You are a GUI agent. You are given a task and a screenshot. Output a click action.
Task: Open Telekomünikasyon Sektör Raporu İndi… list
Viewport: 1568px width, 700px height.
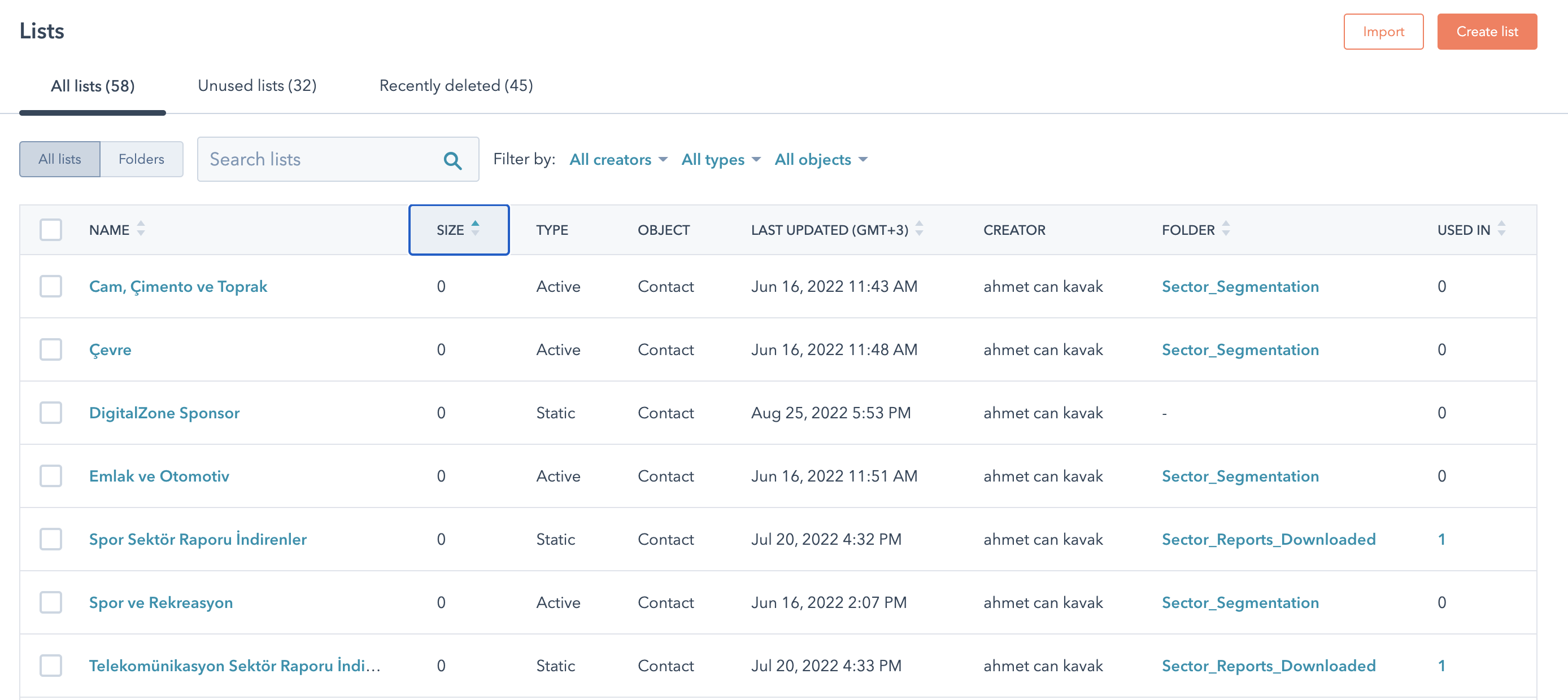(x=235, y=666)
